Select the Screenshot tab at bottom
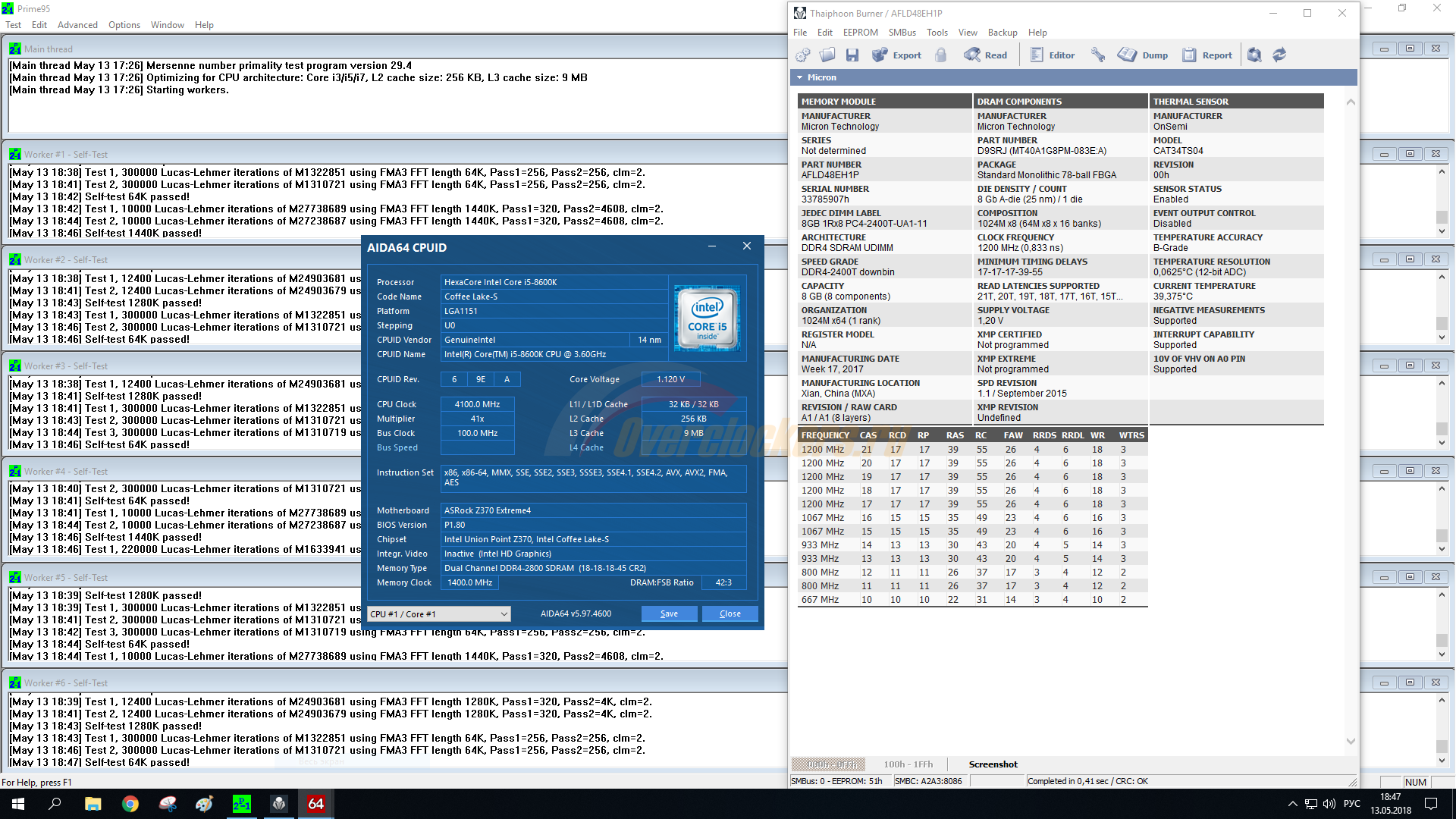1456x819 pixels. click(x=993, y=764)
